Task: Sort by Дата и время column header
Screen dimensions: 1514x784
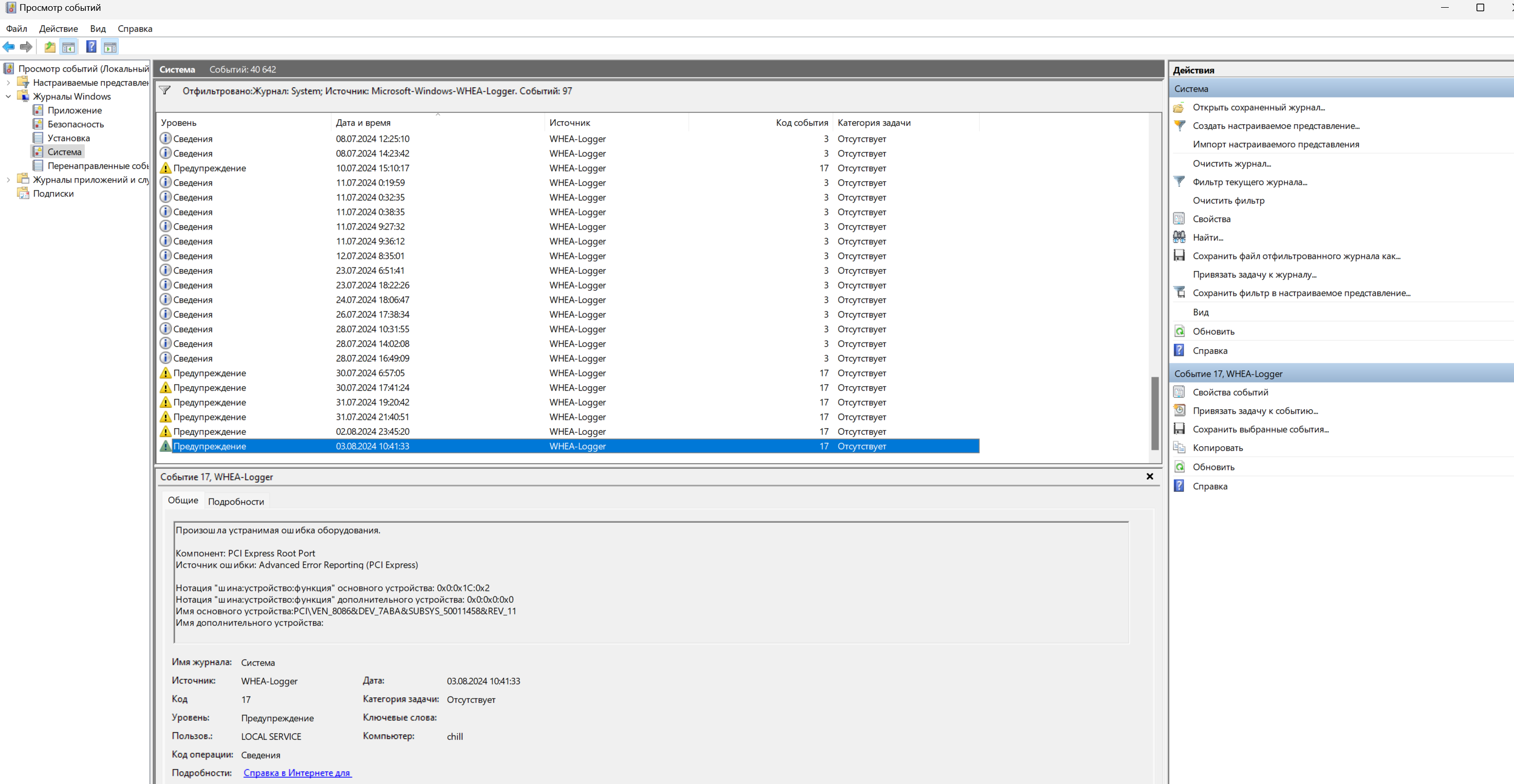Action: pyautogui.click(x=363, y=123)
